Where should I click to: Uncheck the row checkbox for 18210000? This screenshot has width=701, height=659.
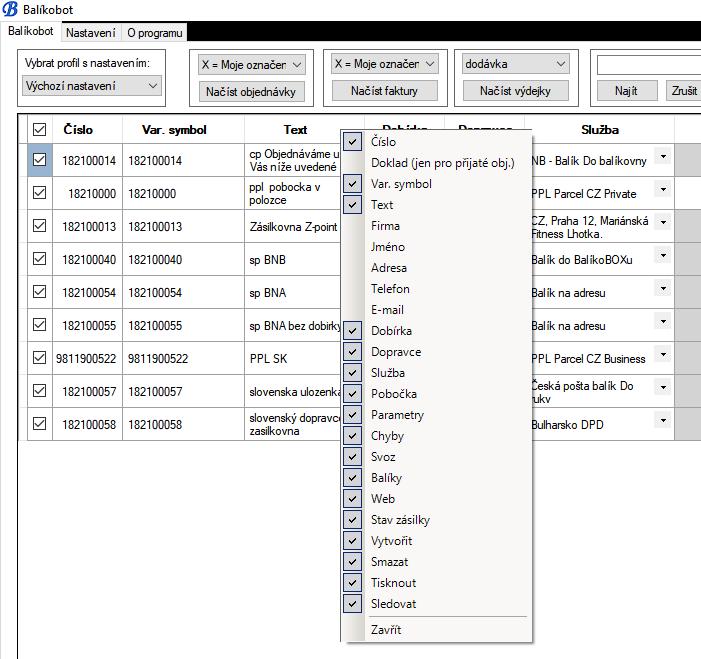coord(39,193)
